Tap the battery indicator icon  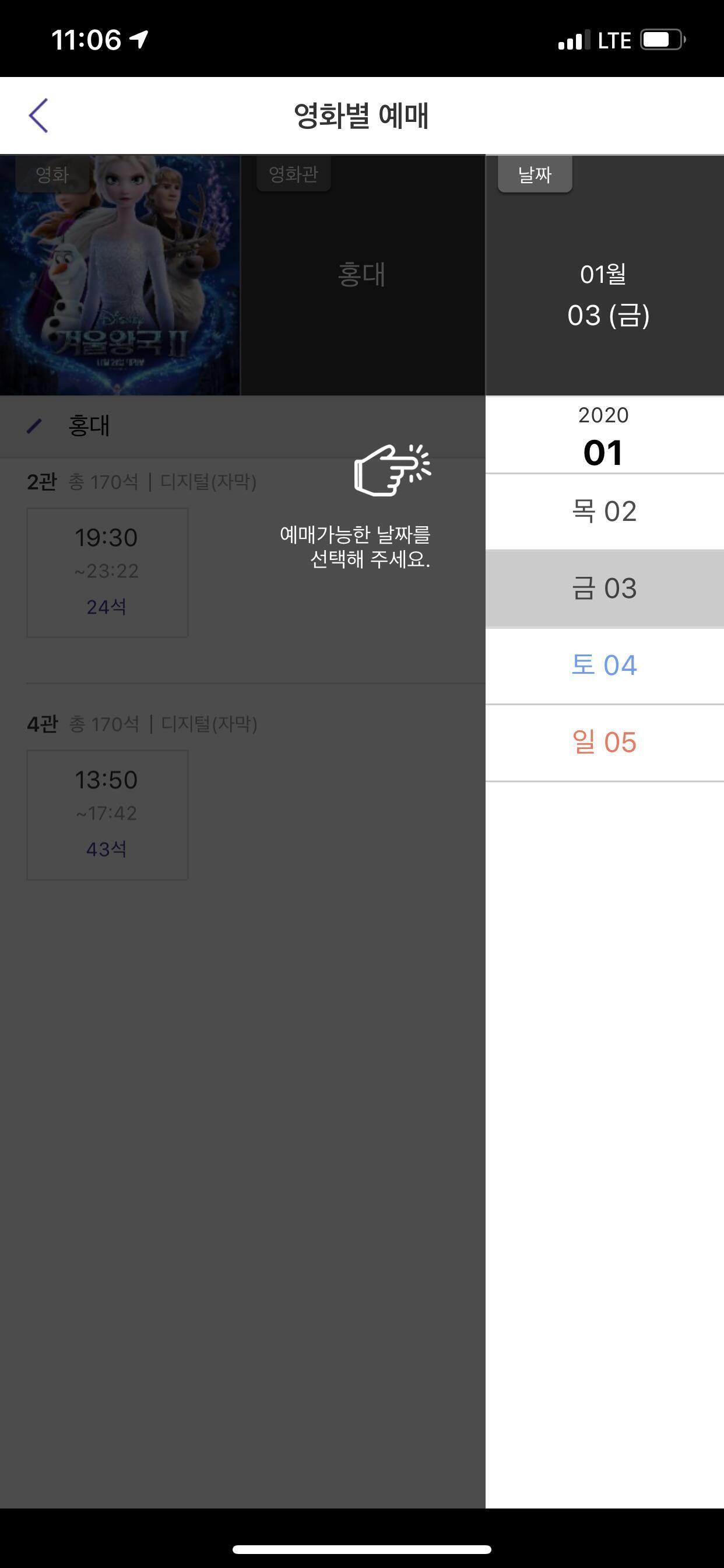[x=662, y=40]
